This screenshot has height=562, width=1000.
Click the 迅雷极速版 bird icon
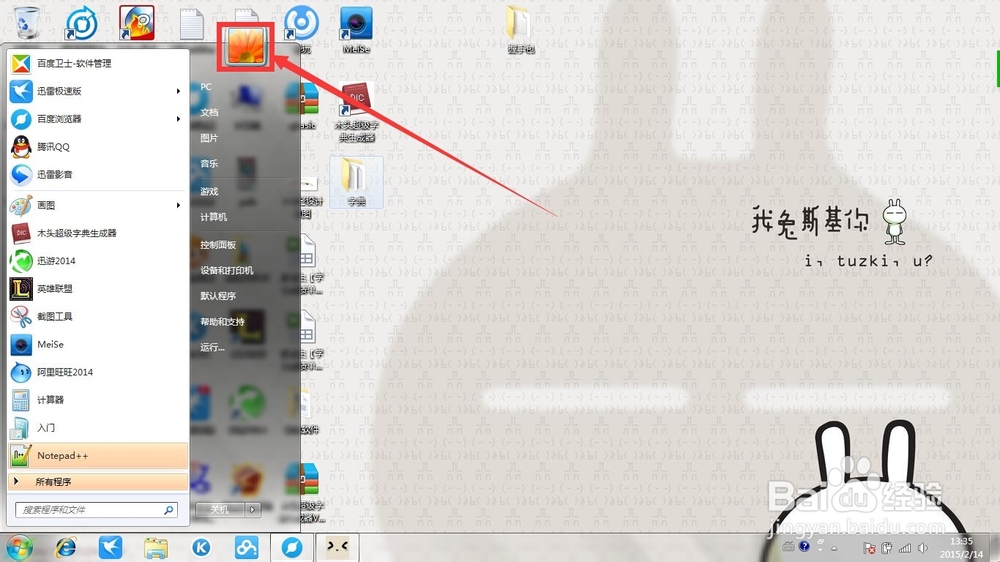click(21, 91)
